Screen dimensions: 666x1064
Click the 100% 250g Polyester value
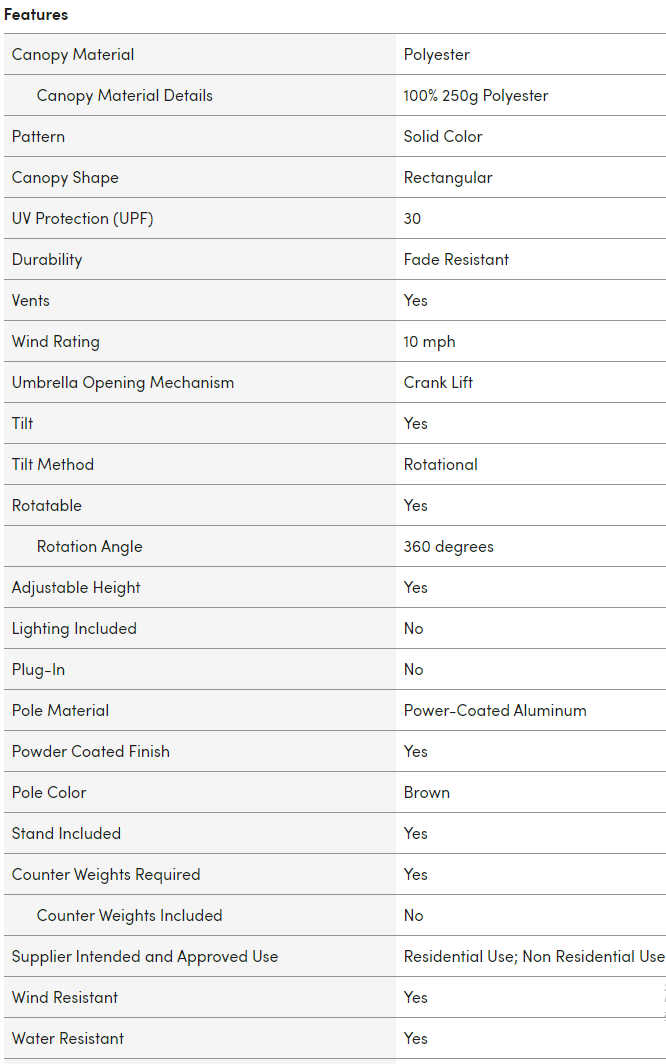(x=476, y=96)
